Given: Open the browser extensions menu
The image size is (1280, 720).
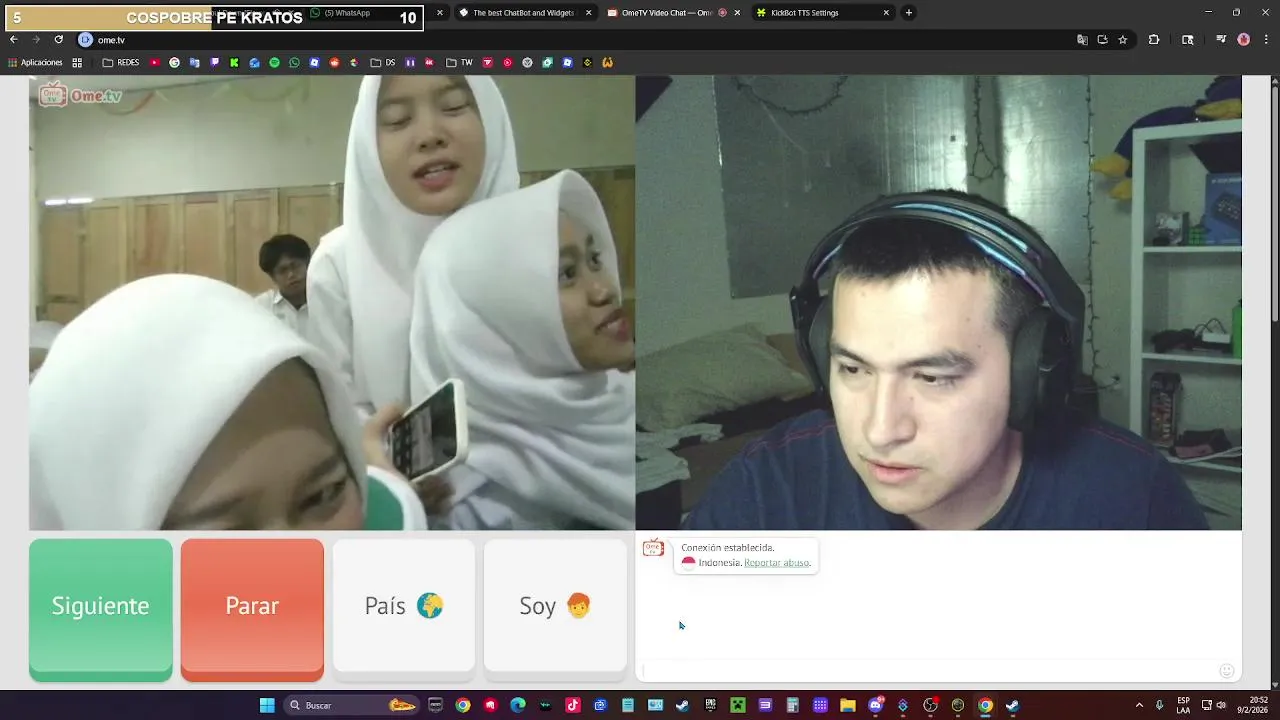Looking at the screenshot, I should tap(1154, 40).
